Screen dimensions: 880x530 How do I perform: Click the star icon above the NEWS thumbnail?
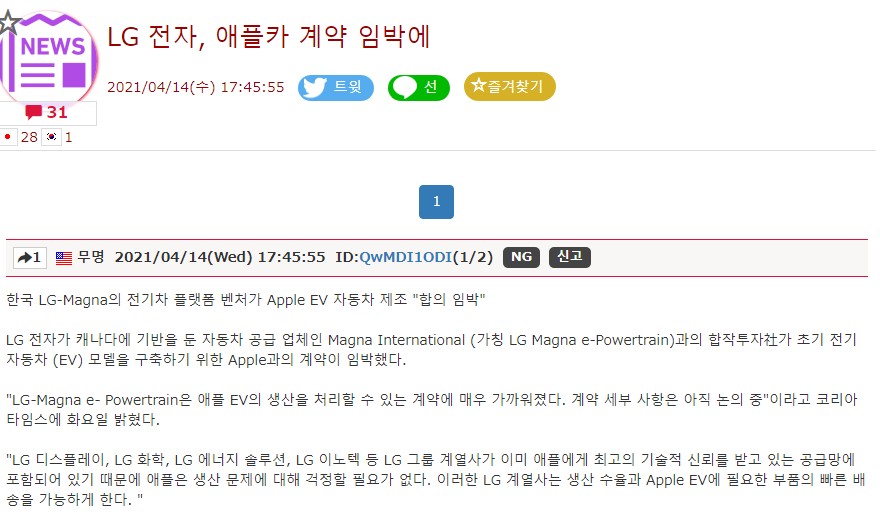click(x=5, y=18)
